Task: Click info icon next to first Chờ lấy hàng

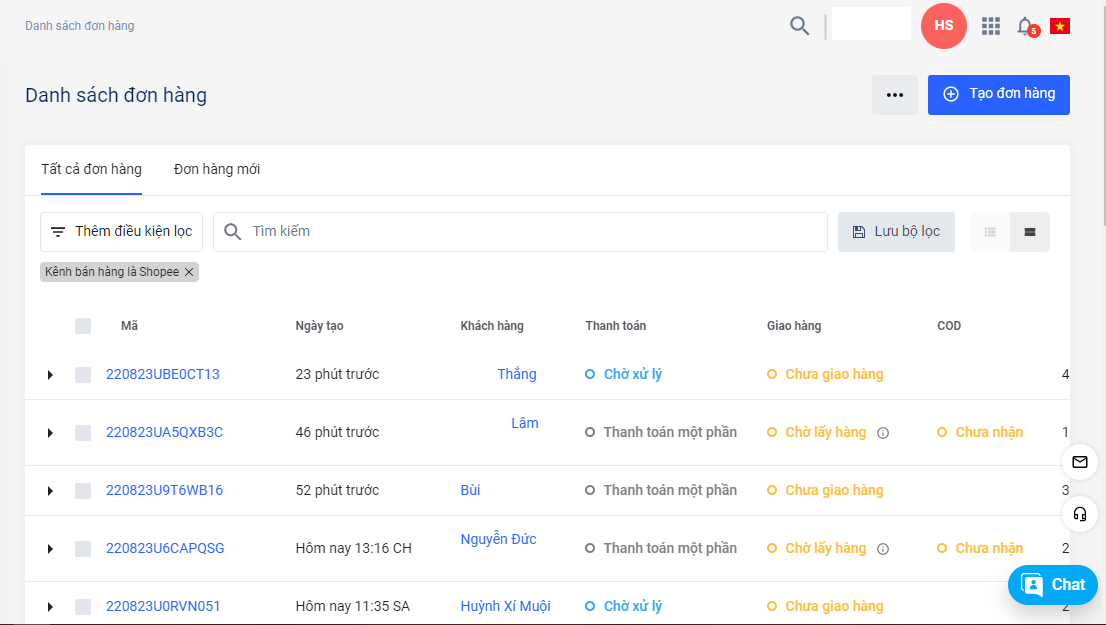Action: click(883, 433)
